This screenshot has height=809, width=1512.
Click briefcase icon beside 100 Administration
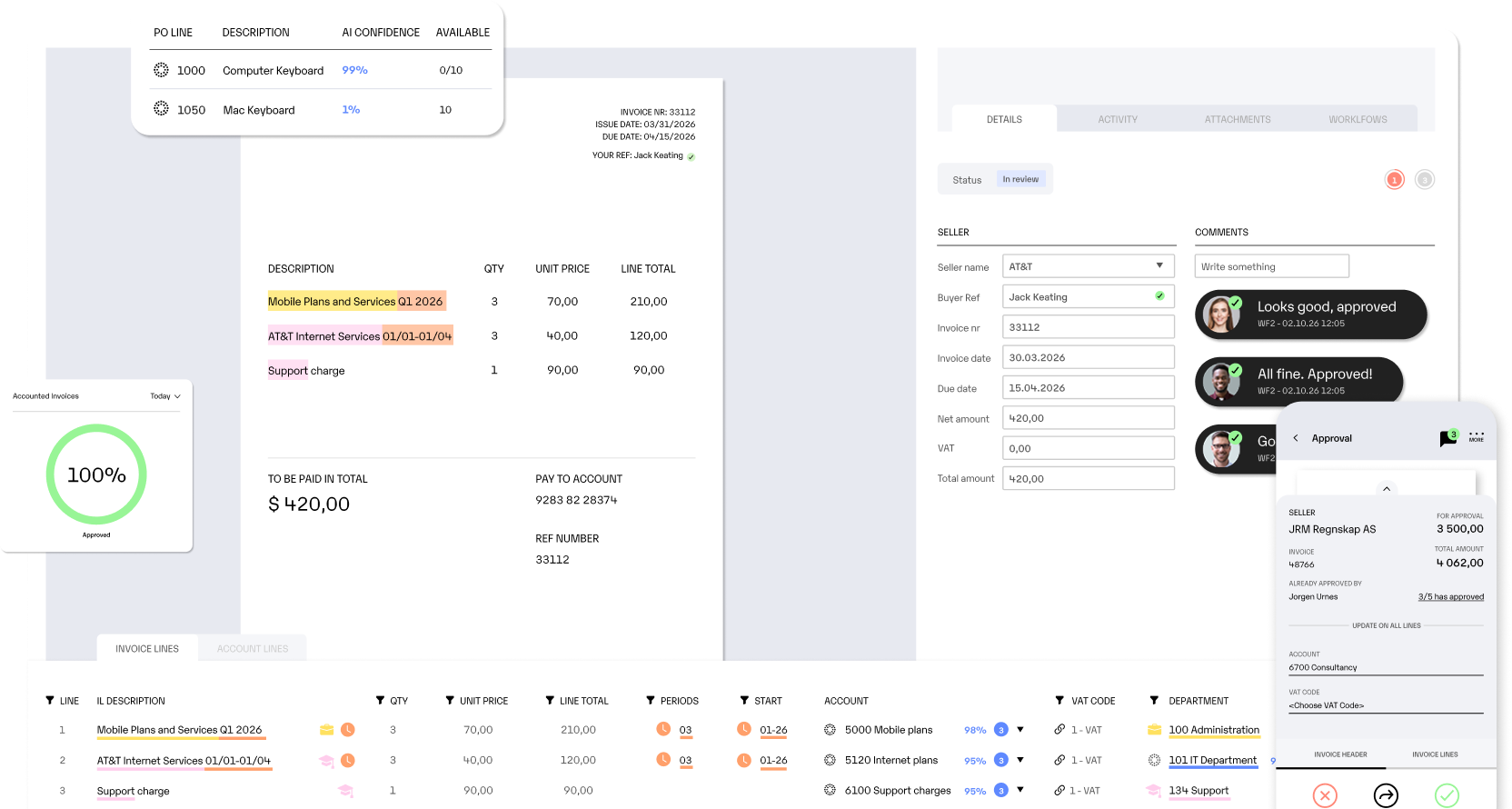[x=1155, y=730]
